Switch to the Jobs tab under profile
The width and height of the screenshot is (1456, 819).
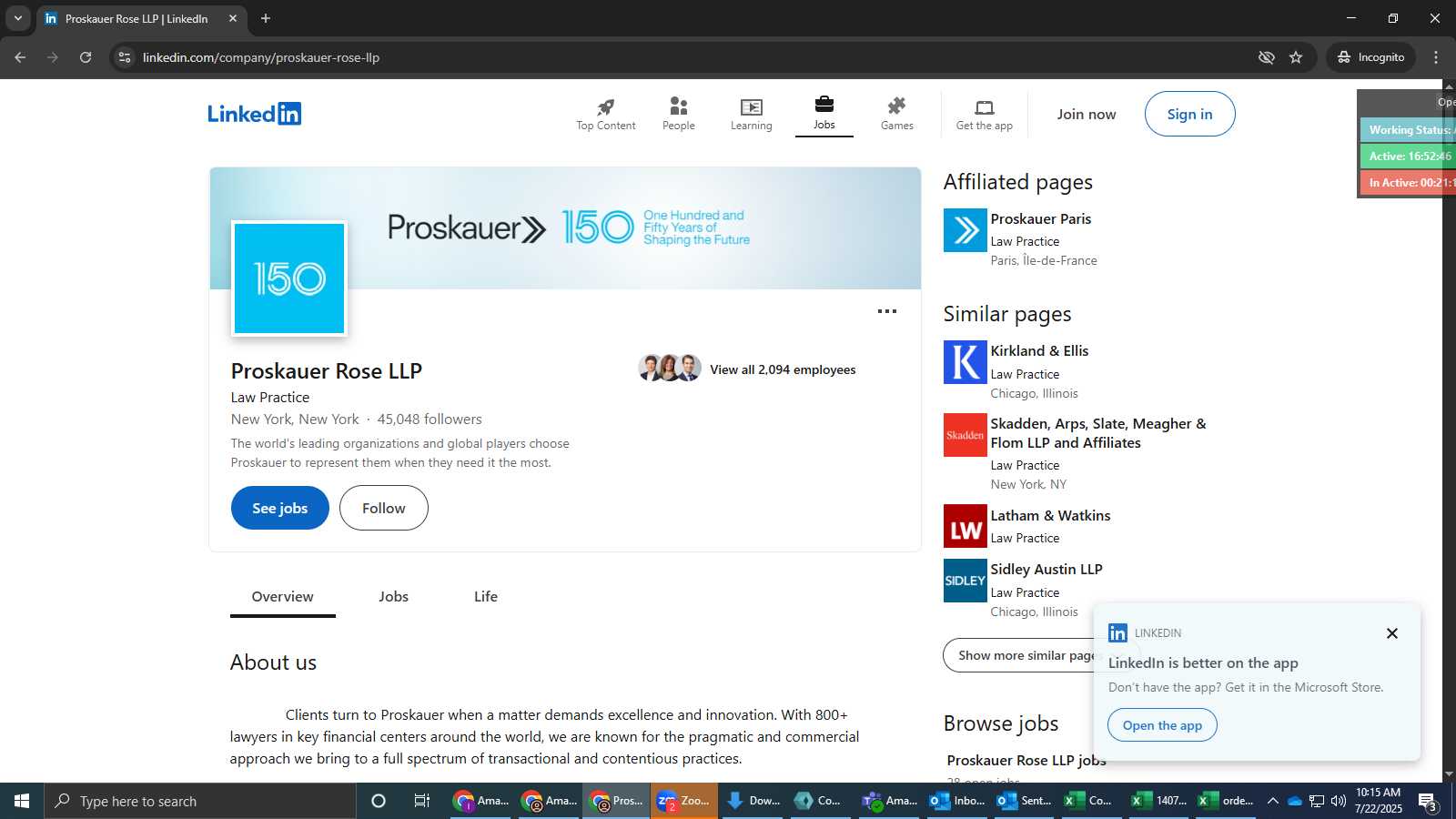coord(393,597)
